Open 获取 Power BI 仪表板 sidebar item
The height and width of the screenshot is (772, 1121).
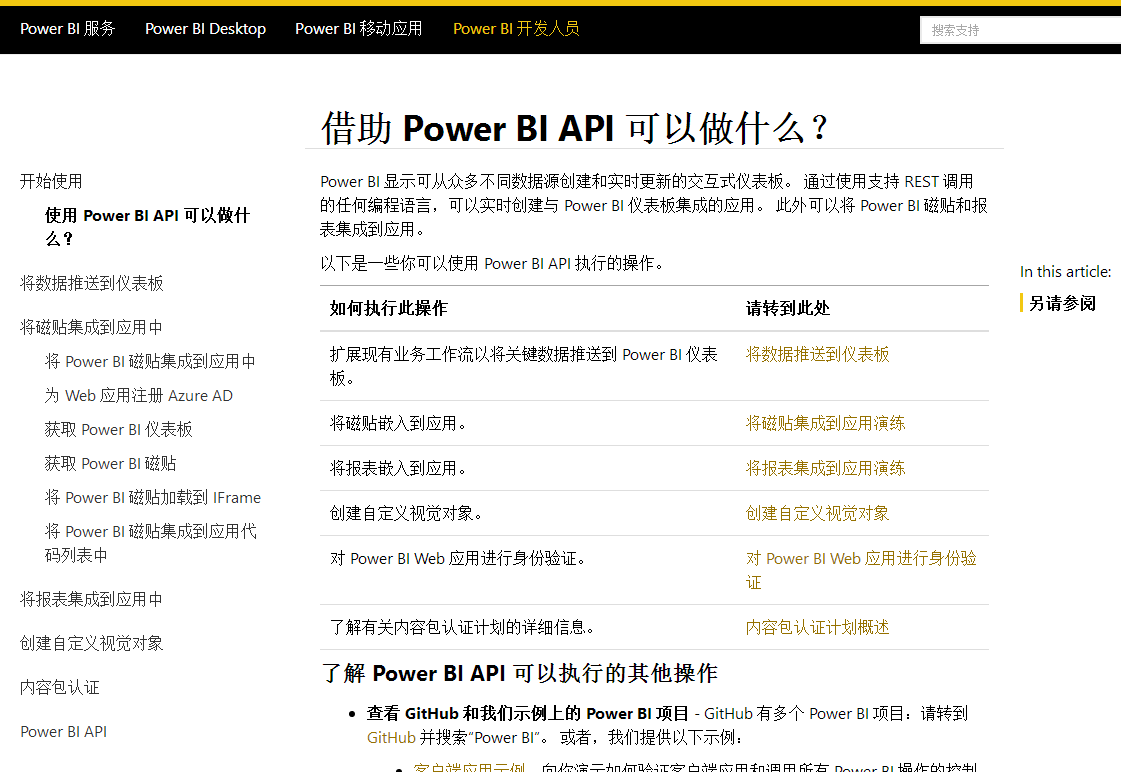click(x=119, y=430)
